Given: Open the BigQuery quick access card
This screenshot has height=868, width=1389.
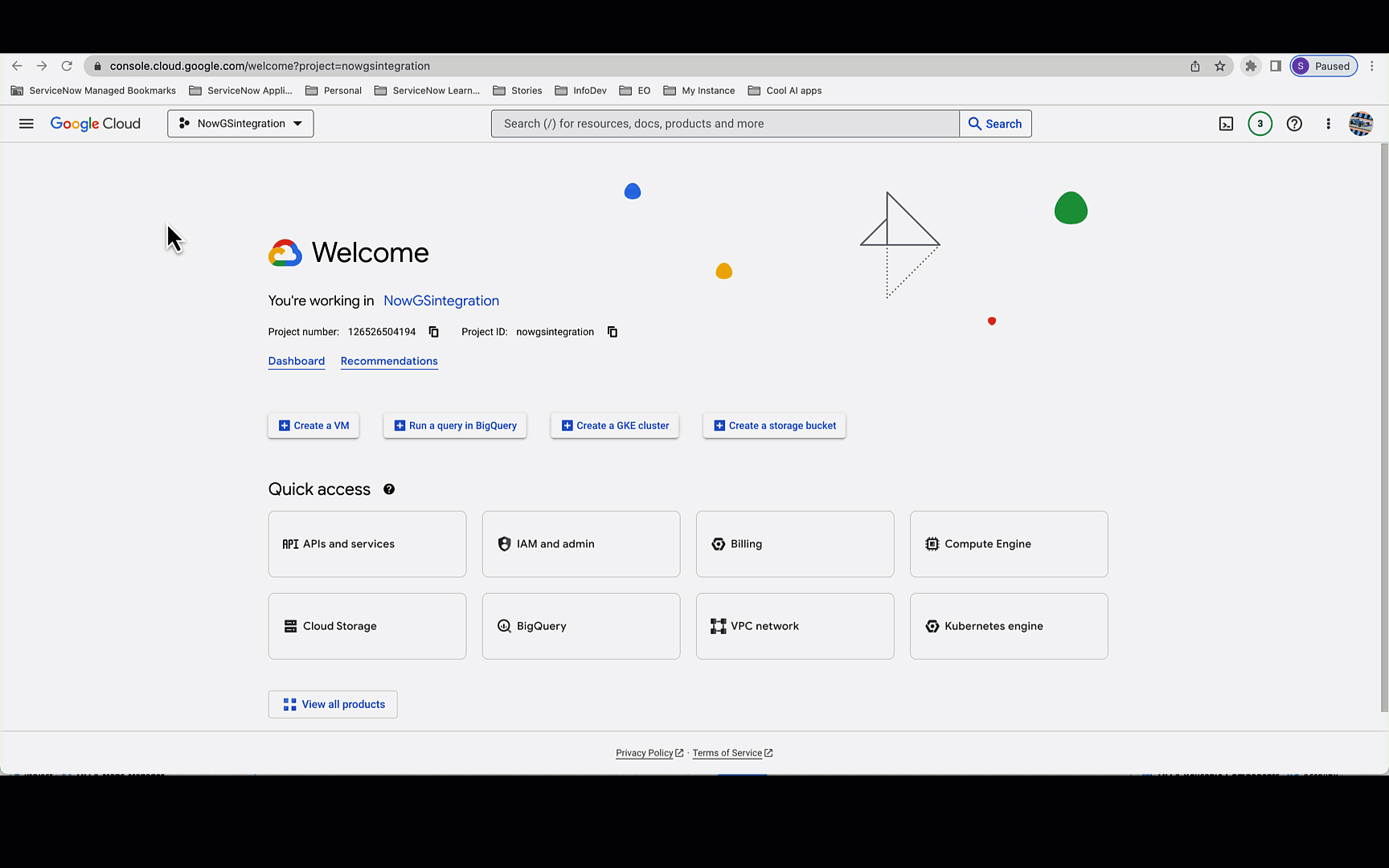Looking at the screenshot, I should 581,626.
